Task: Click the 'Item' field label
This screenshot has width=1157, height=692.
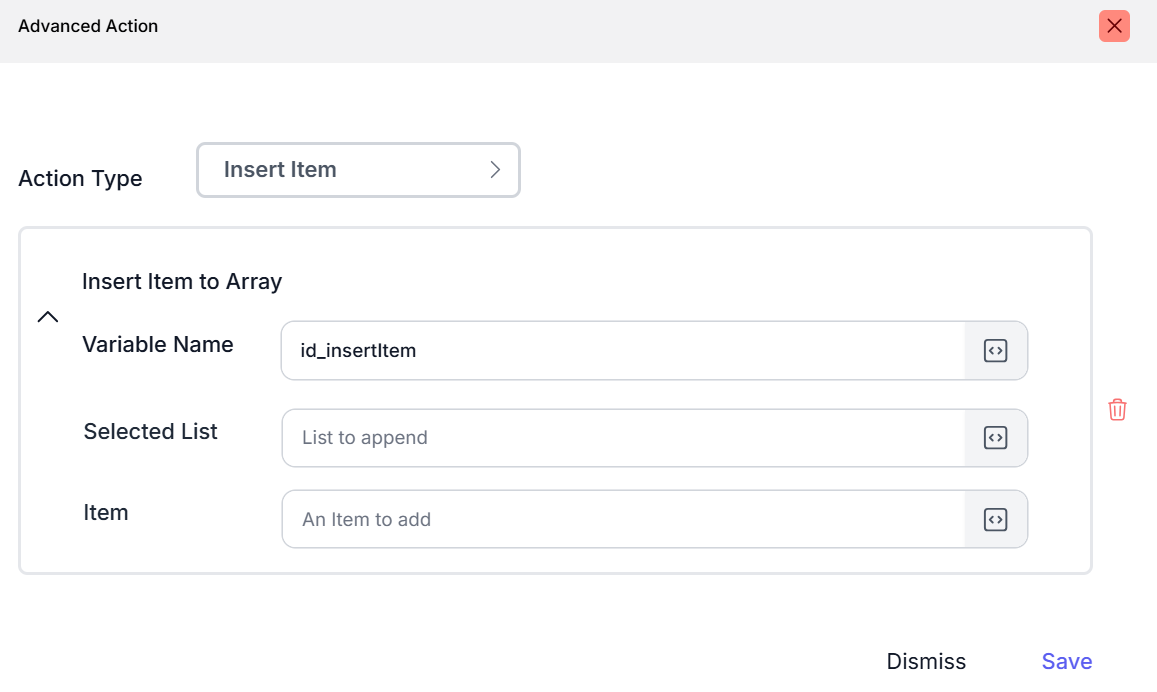Action: point(106,513)
